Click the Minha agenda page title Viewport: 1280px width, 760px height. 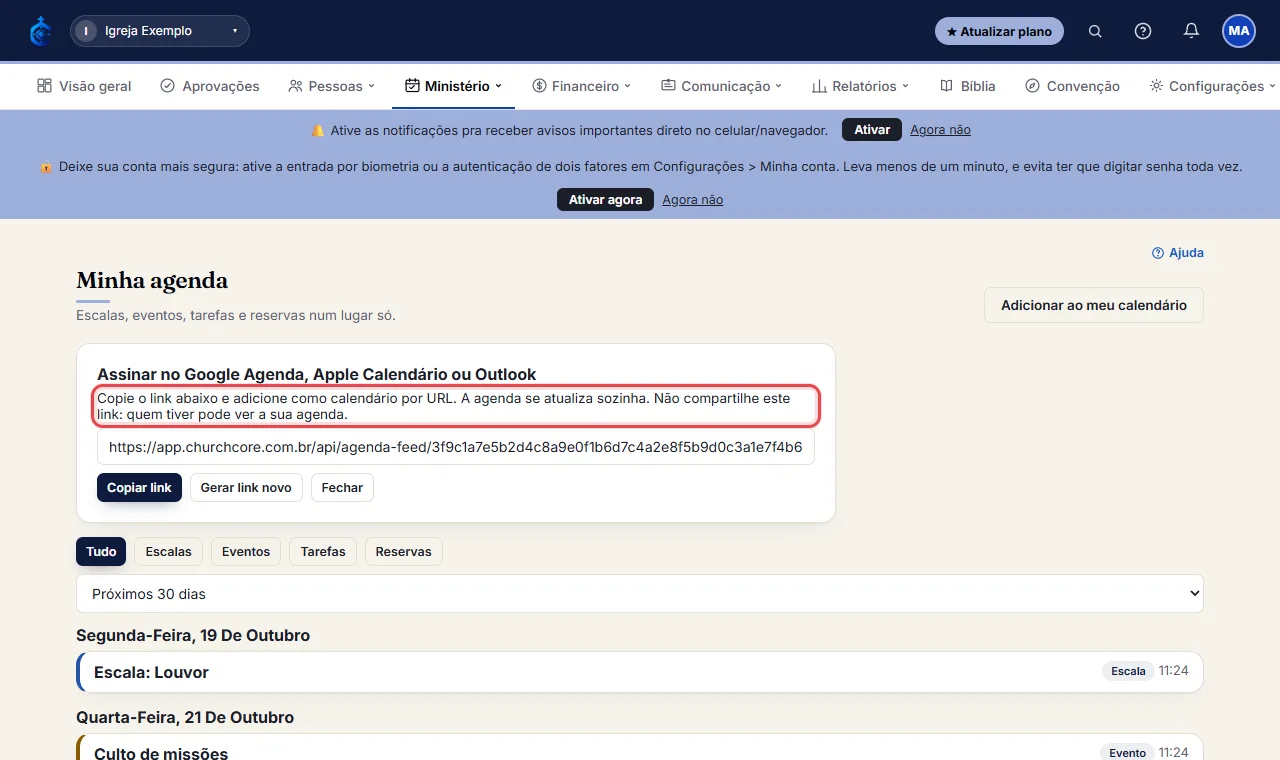point(152,281)
